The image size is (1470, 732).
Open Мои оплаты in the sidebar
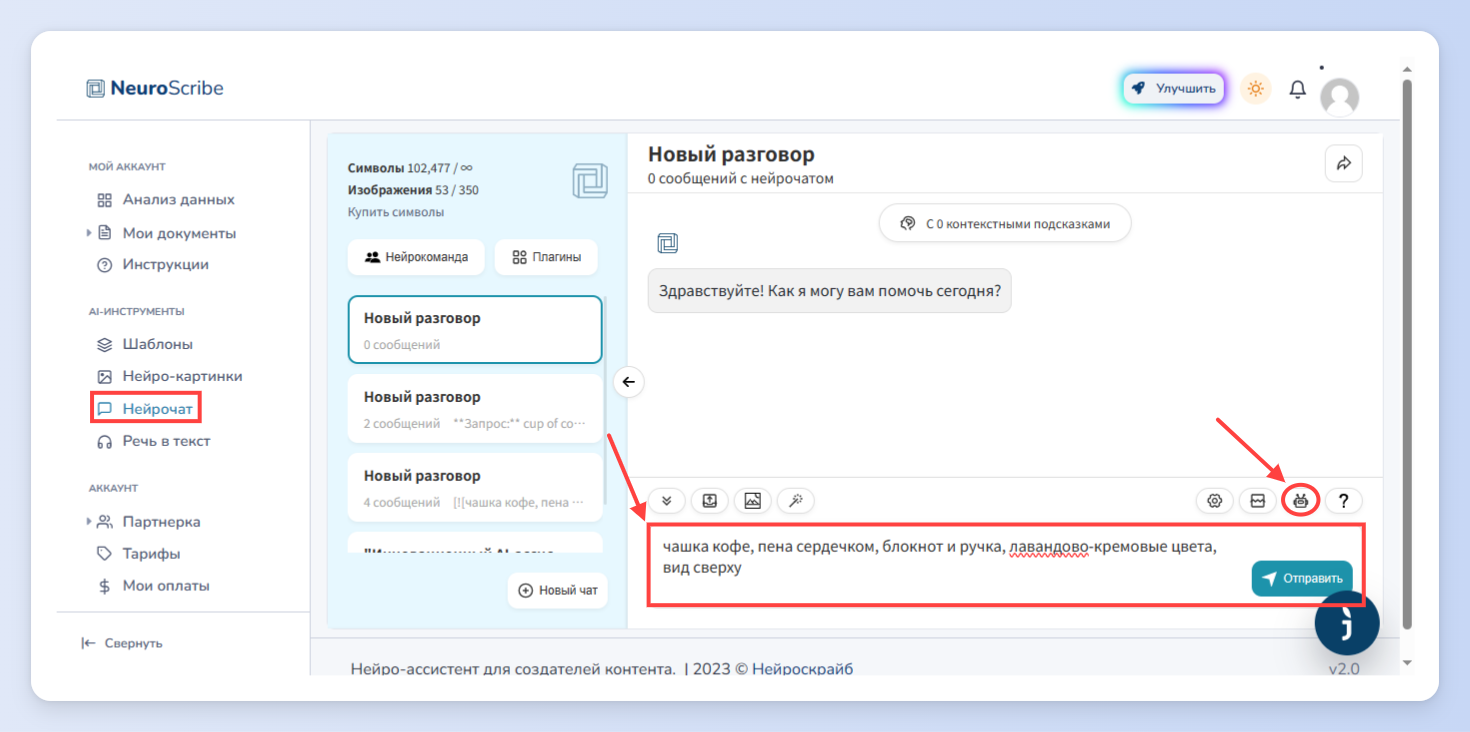click(154, 586)
